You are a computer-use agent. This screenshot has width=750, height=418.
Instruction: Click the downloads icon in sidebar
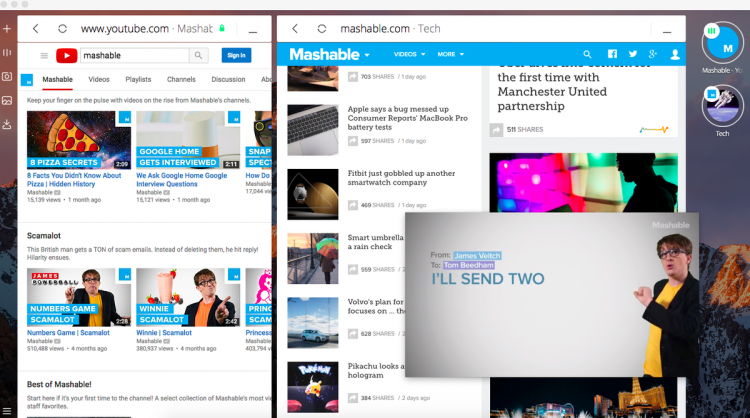(7, 124)
